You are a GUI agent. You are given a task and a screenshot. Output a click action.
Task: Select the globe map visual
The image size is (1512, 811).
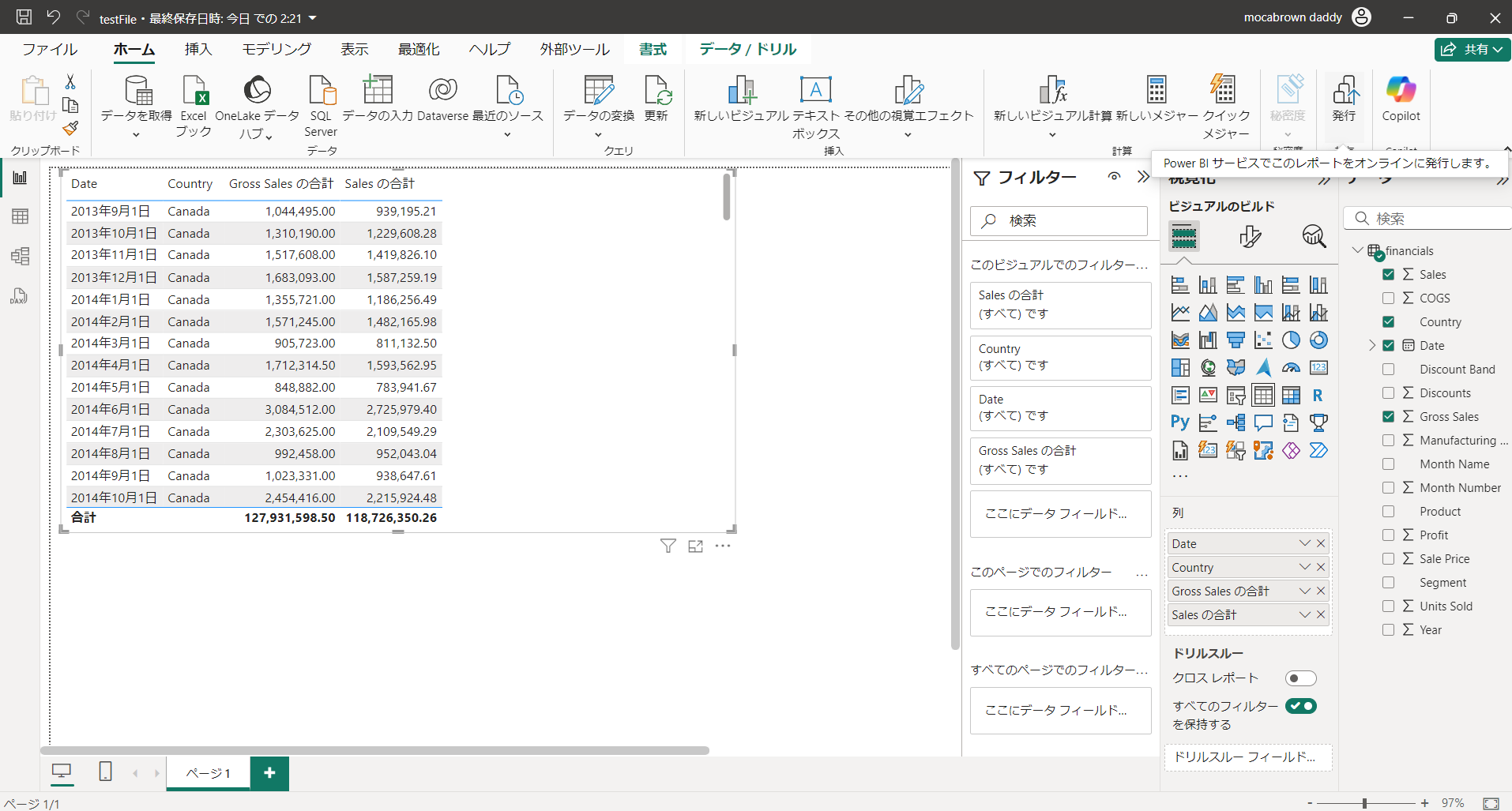1208,367
